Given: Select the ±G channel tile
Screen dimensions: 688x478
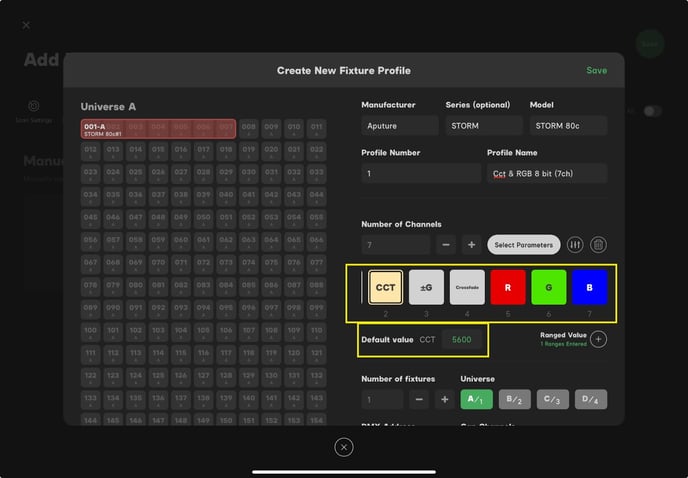Looking at the screenshot, I should pyautogui.click(x=426, y=288).
